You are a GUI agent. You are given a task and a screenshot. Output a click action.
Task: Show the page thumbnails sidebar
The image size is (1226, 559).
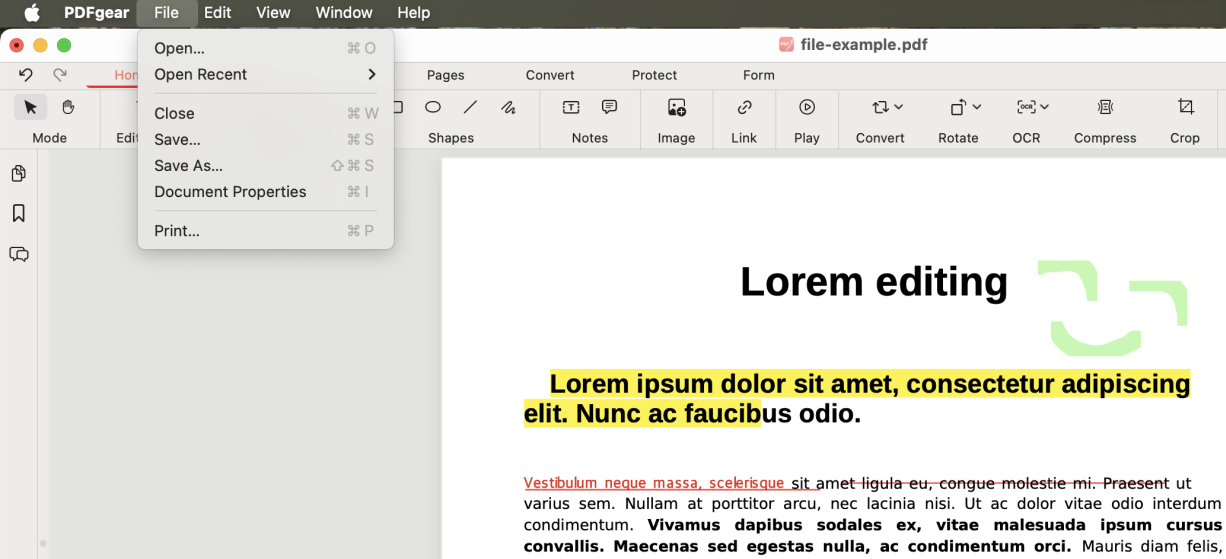18,174
